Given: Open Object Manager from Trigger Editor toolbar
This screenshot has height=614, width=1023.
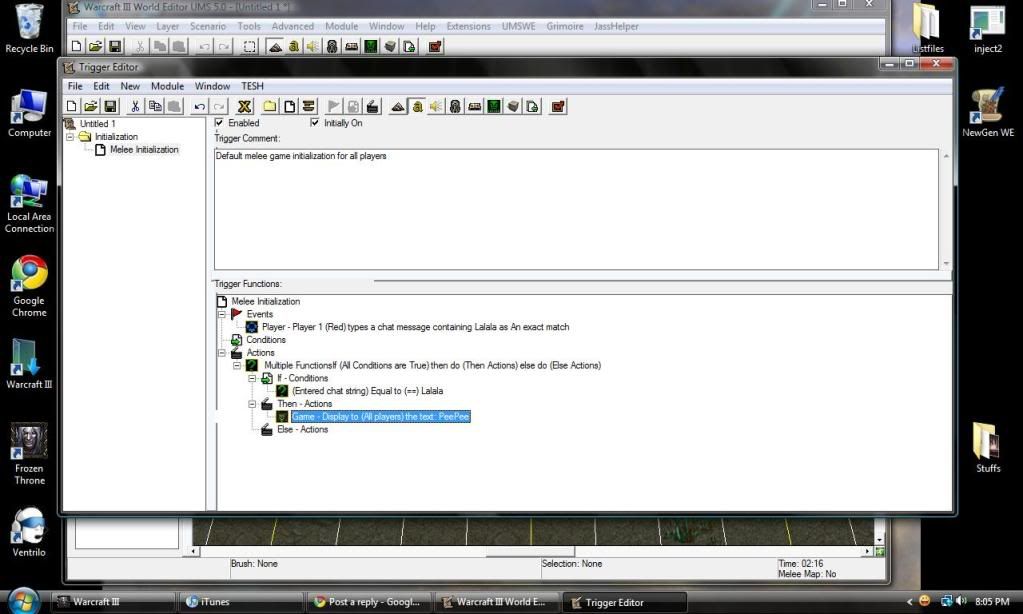Looking at the screenshot, I should (x=513, y=106).
